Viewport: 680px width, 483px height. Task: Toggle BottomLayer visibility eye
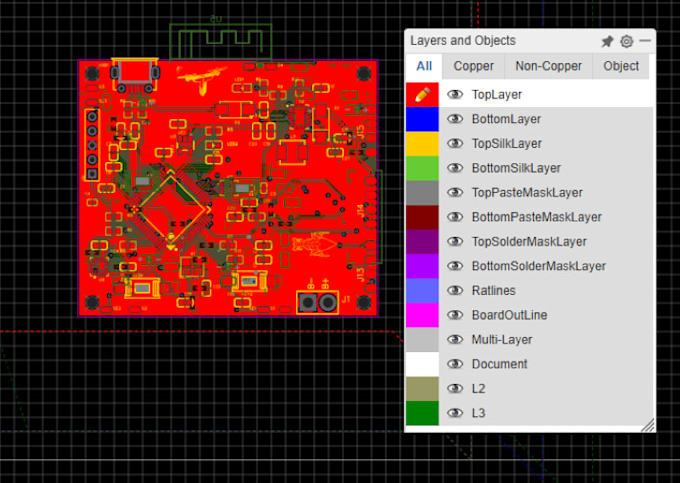coord(455,119)
